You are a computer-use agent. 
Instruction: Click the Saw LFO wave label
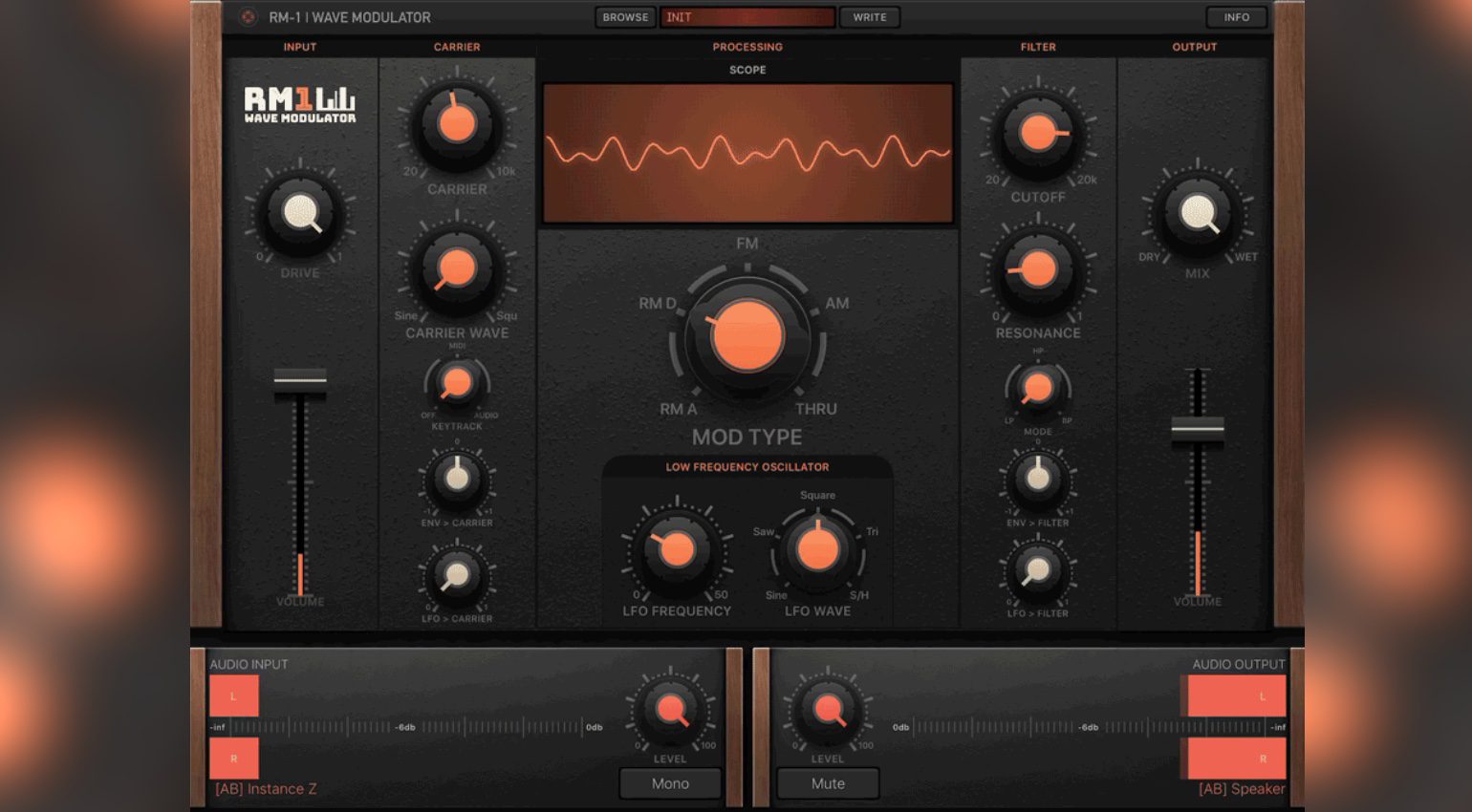[764, 532]
